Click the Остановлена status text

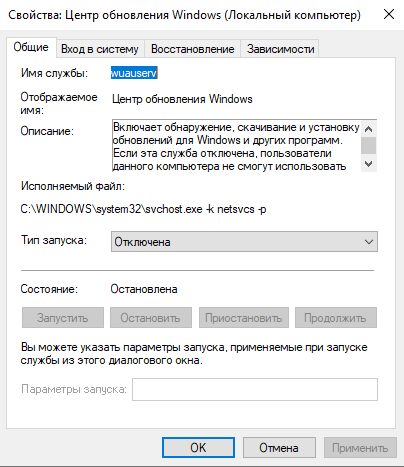pos(144,289)
